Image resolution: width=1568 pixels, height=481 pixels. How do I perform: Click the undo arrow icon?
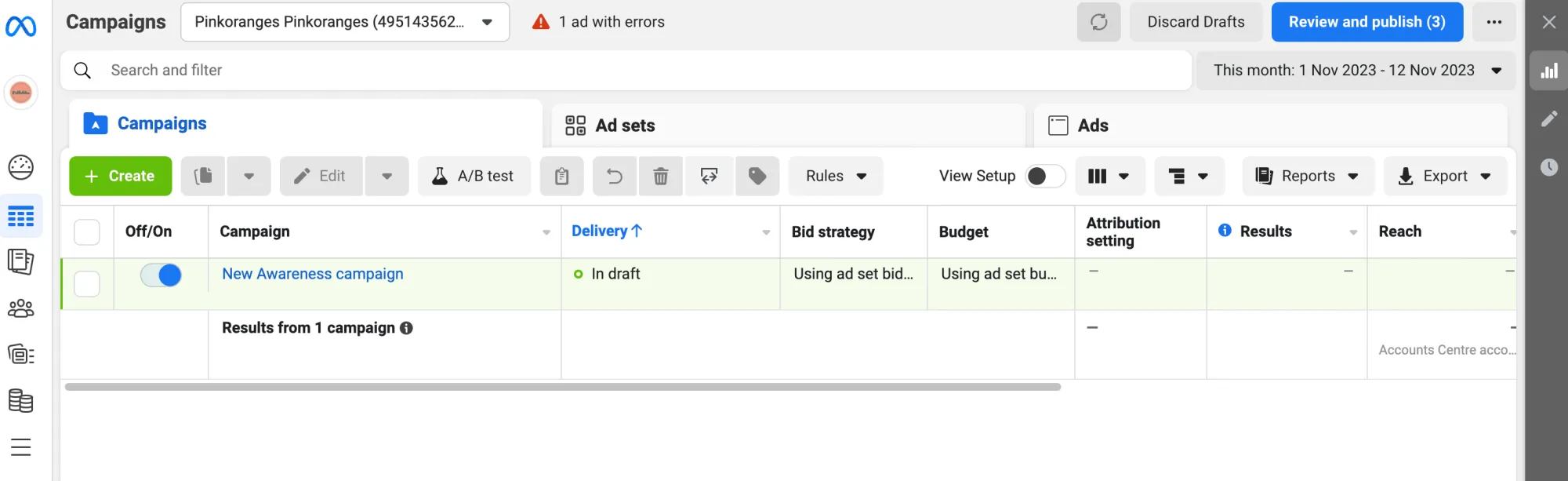pyautogui.click(x=615, y=177)
